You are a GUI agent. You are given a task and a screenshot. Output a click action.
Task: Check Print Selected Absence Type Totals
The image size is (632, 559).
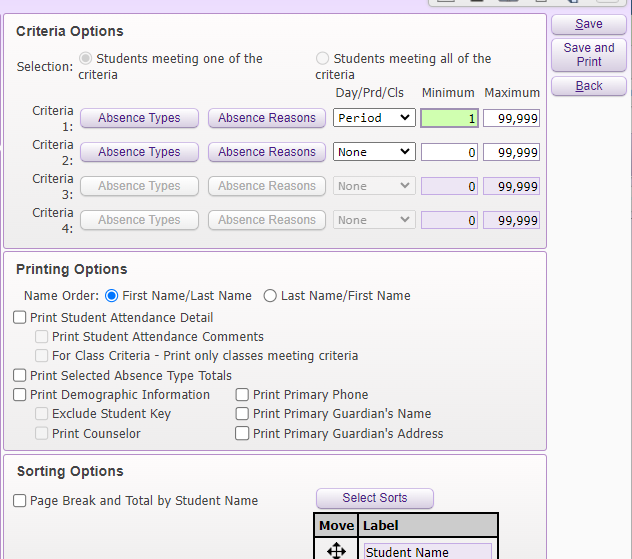(20, 376)
